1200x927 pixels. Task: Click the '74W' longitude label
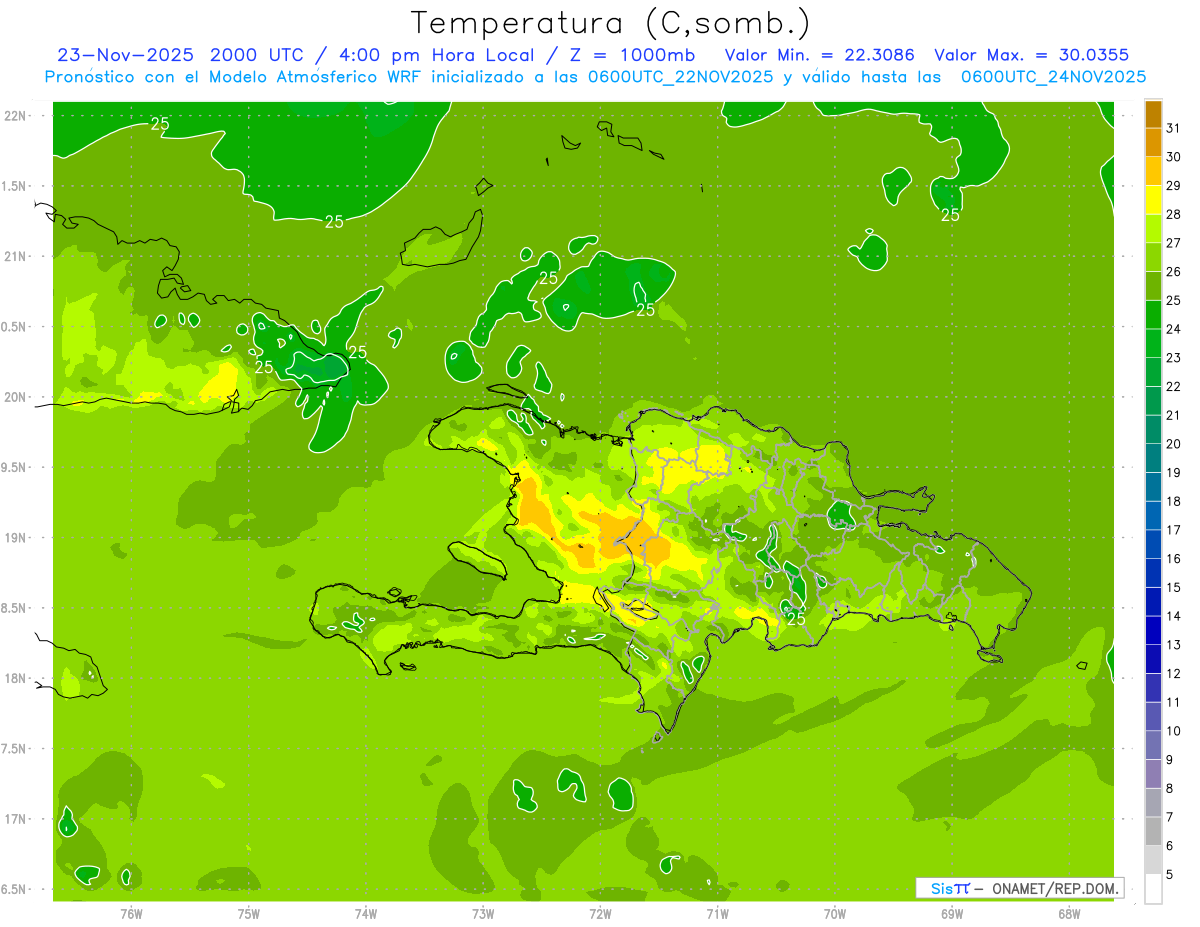366,913
